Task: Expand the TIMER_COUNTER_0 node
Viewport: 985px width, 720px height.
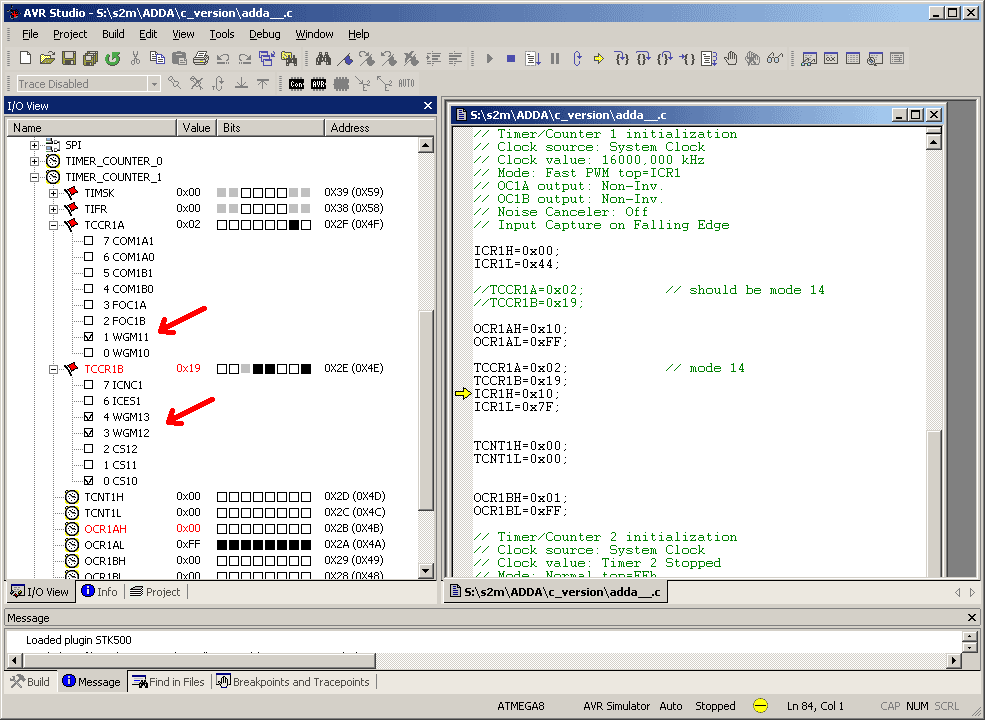Action: [35, 161]
